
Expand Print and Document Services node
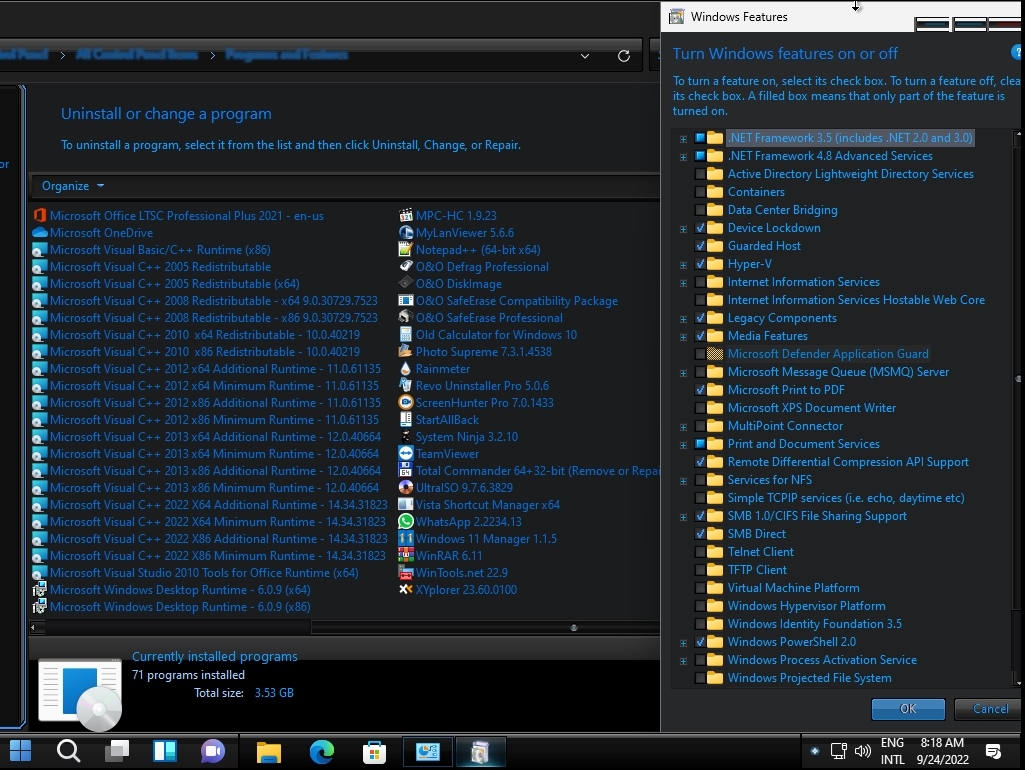coord(683,444)
